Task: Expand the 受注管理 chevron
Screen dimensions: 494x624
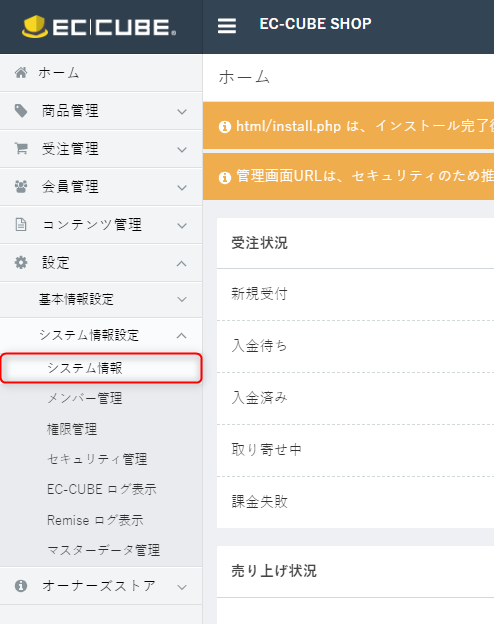Action: (182, 150)
